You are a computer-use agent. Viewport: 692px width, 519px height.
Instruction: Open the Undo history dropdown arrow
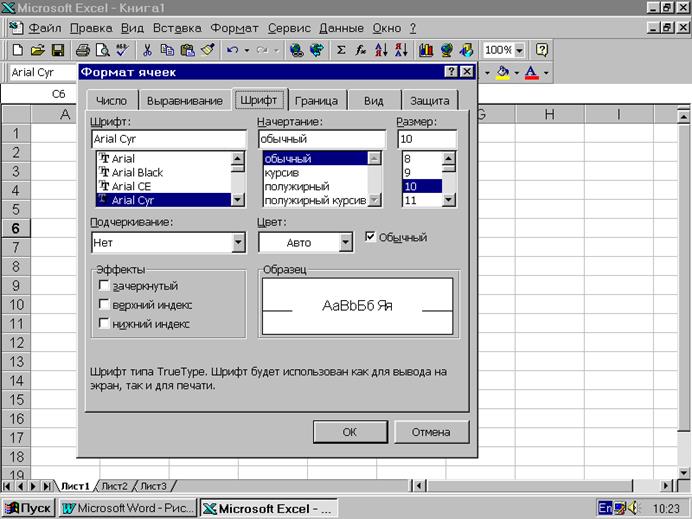[247, 50]
